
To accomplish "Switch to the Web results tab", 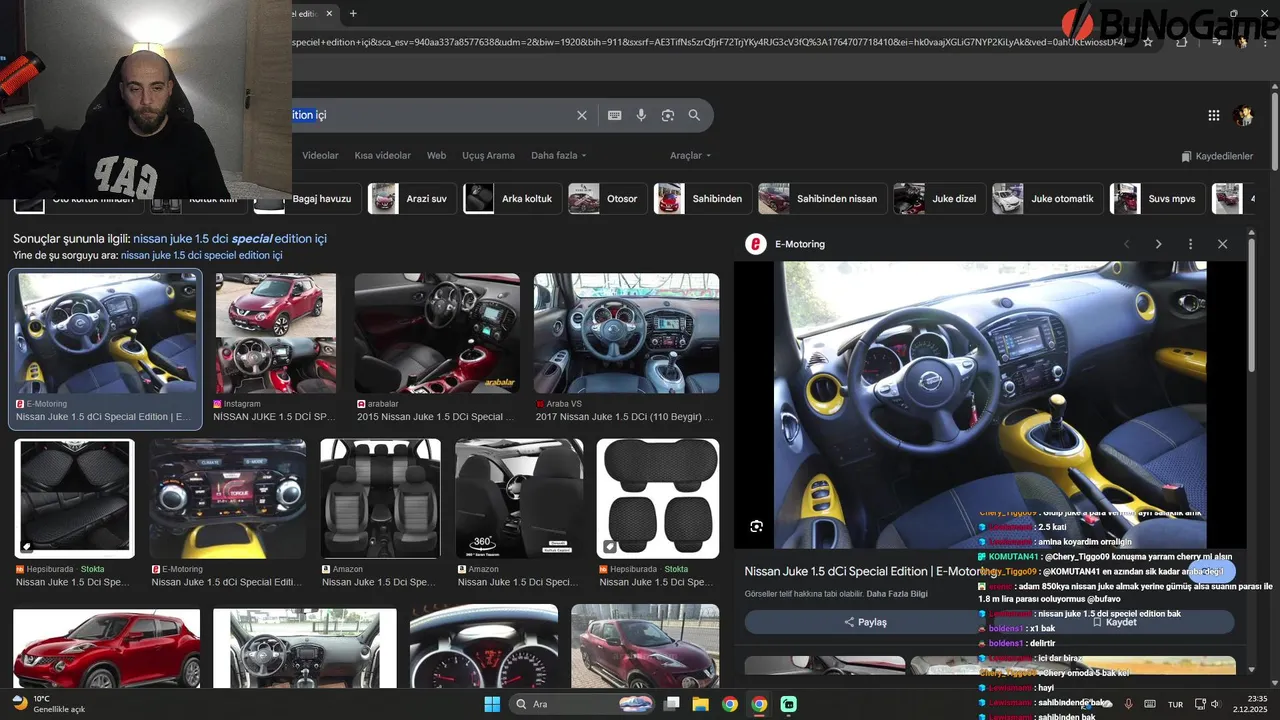I will point(436,156).
